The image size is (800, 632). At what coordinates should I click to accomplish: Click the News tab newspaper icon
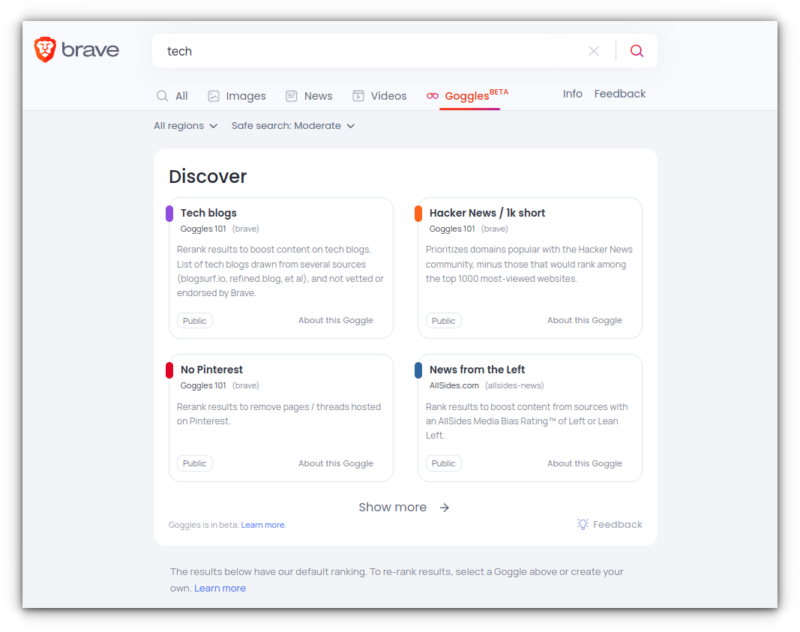(x=289, y=95)
